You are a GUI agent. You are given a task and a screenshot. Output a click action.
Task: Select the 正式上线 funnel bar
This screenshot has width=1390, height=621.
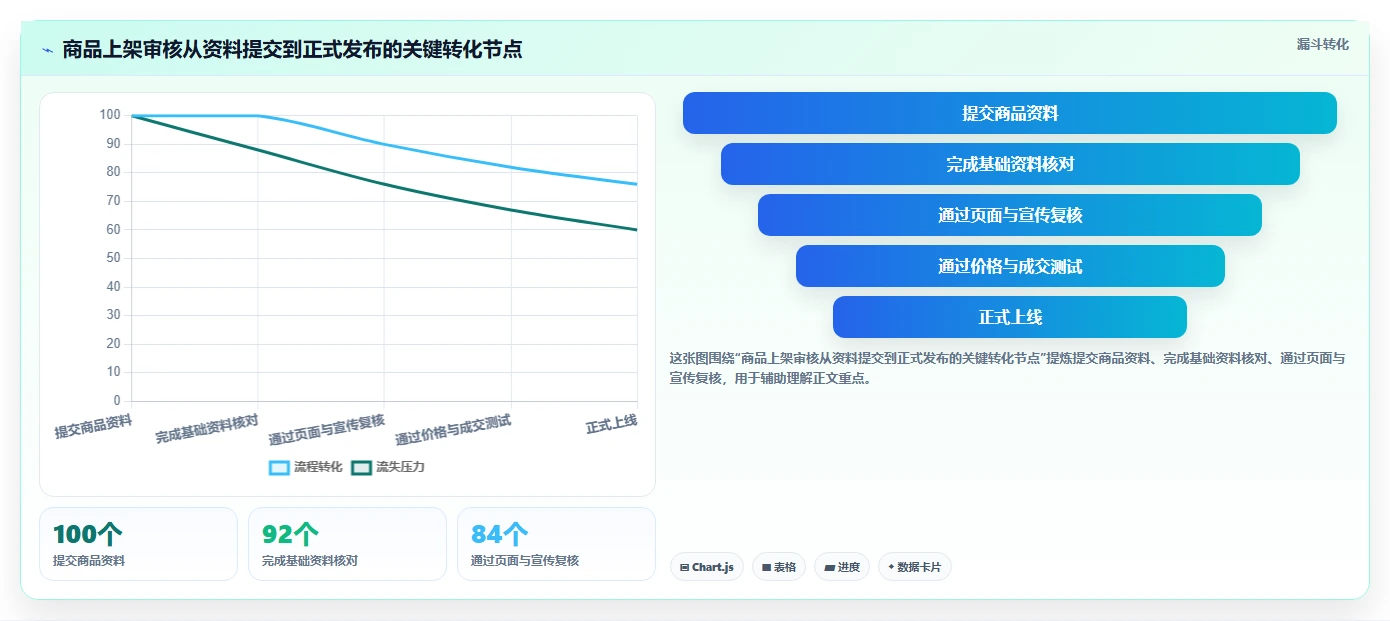tap(1010, 317)
